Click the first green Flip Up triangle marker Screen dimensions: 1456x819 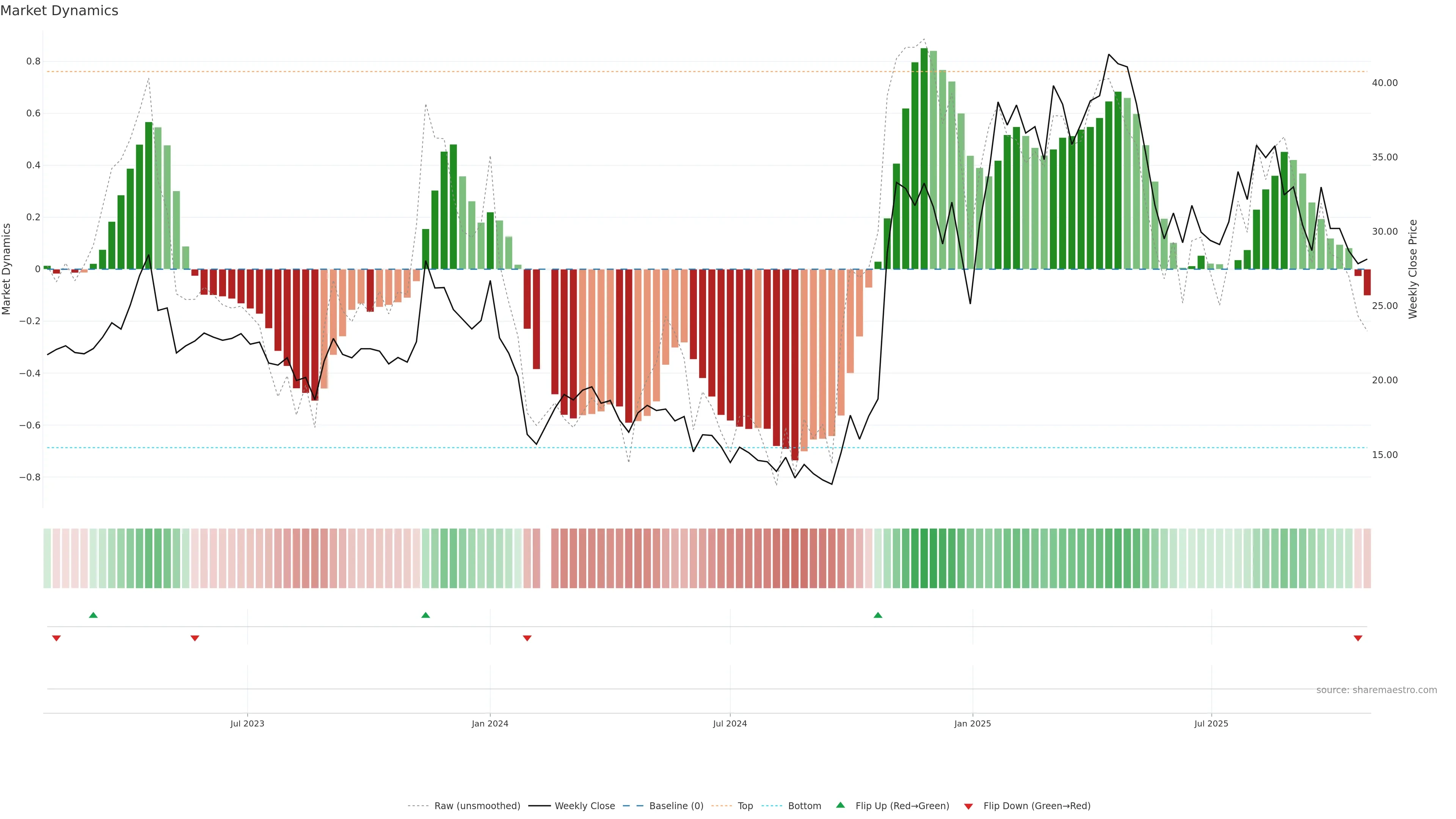(93, 615)
